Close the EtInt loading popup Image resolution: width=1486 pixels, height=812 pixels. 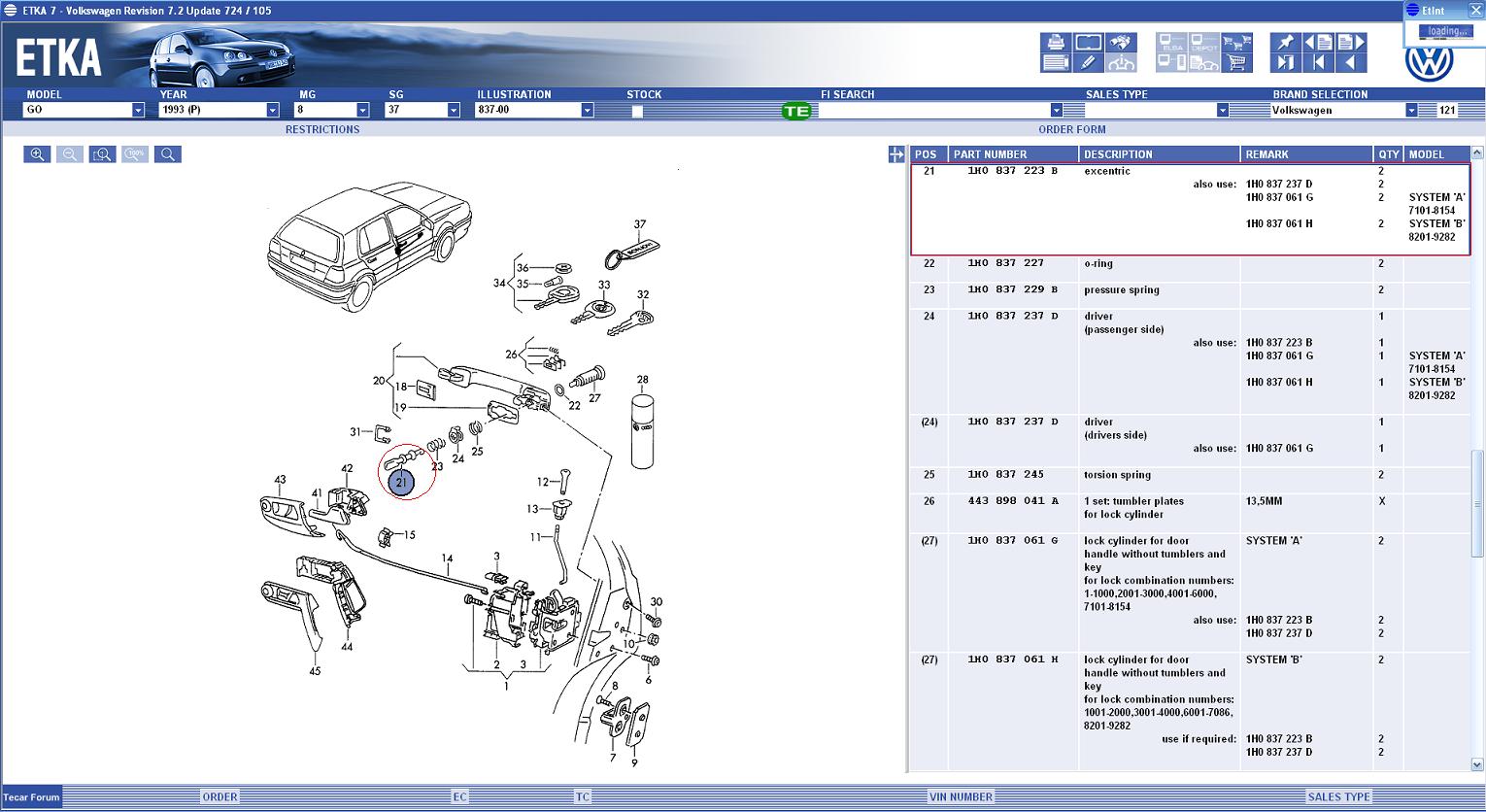click(x=1475, y=10)
